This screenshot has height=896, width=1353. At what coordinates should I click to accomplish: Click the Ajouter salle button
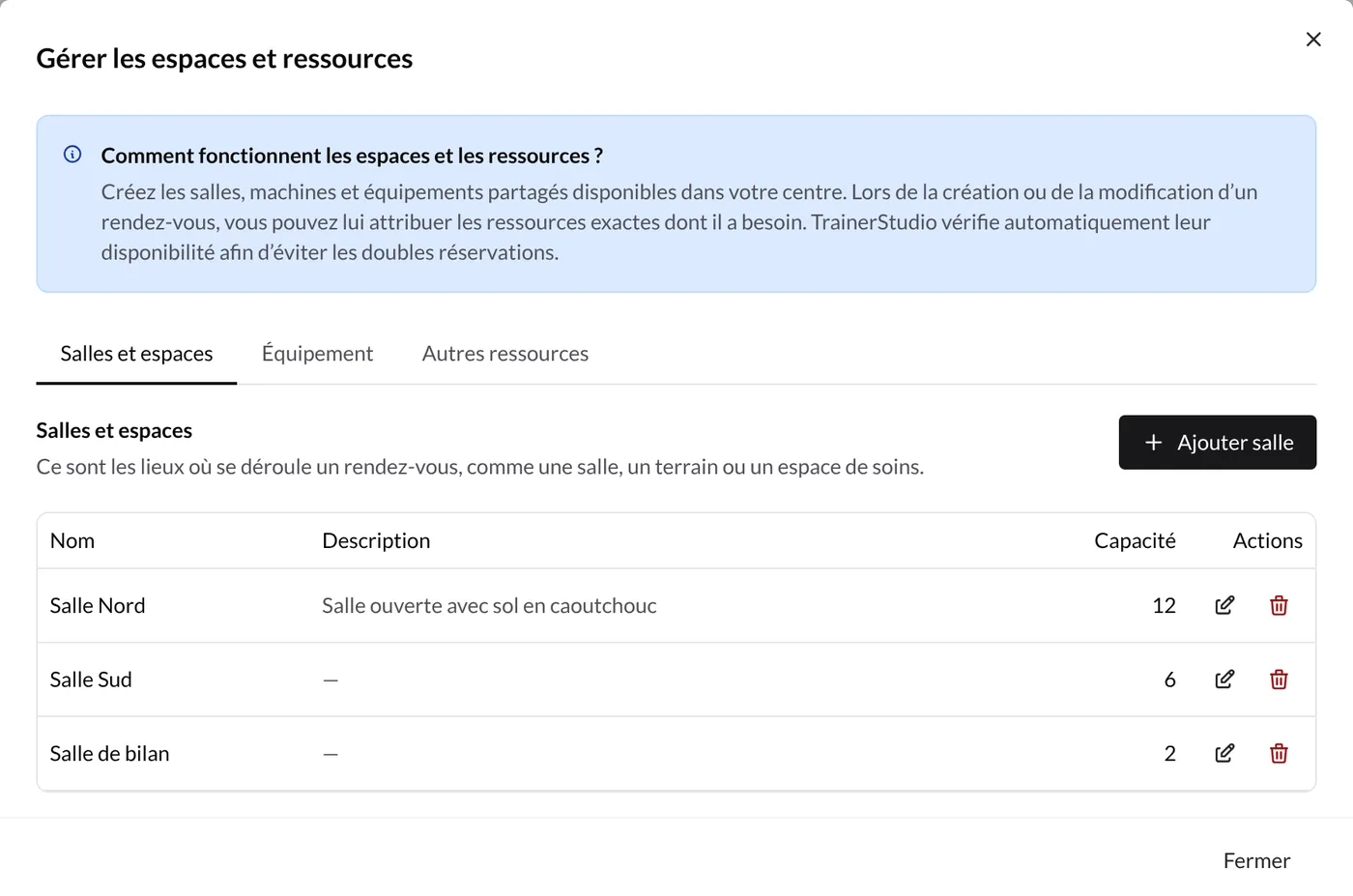pyautogui.click(x=1218, y=443)
